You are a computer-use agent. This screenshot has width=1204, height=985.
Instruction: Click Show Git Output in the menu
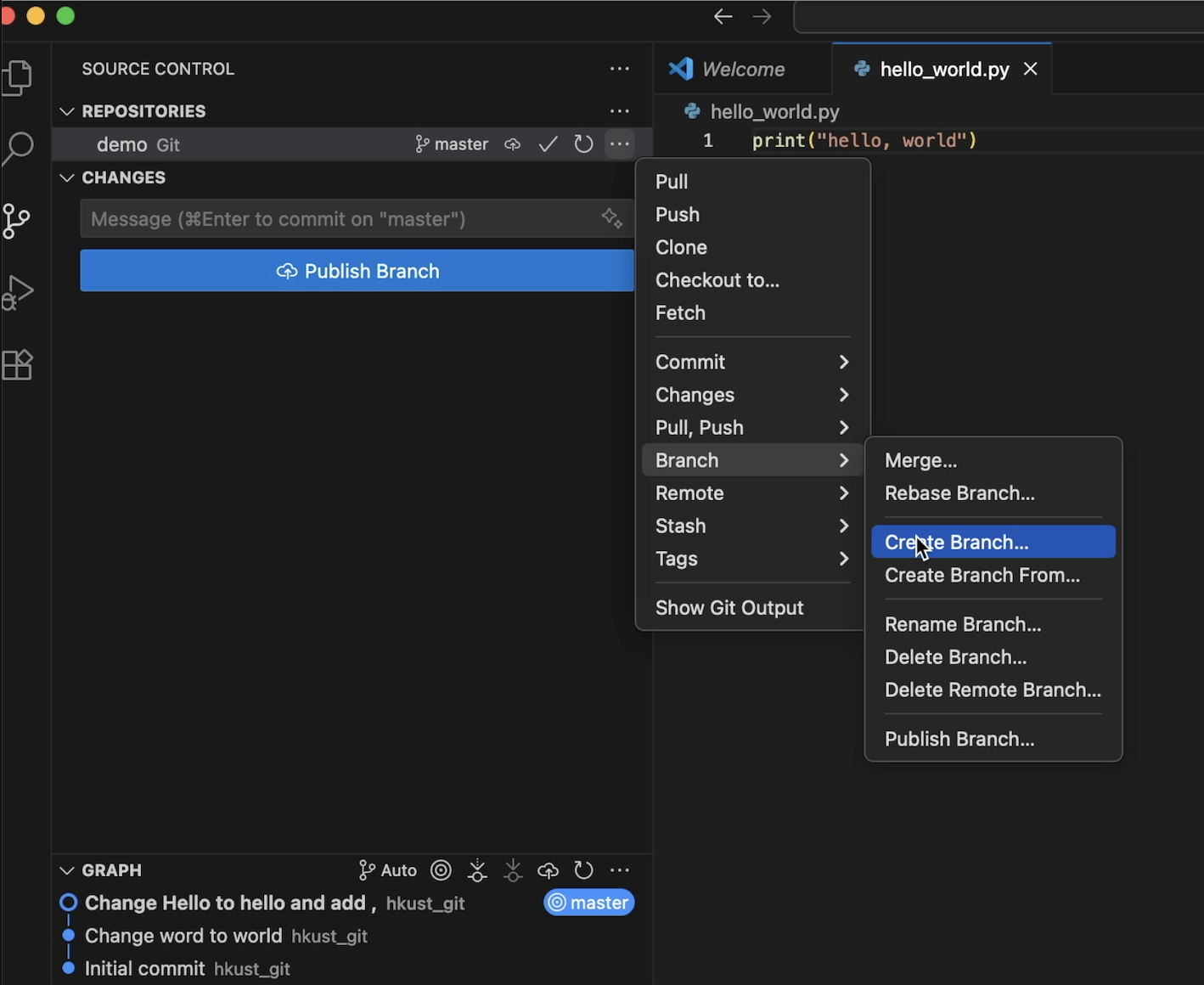click(729, 607)
